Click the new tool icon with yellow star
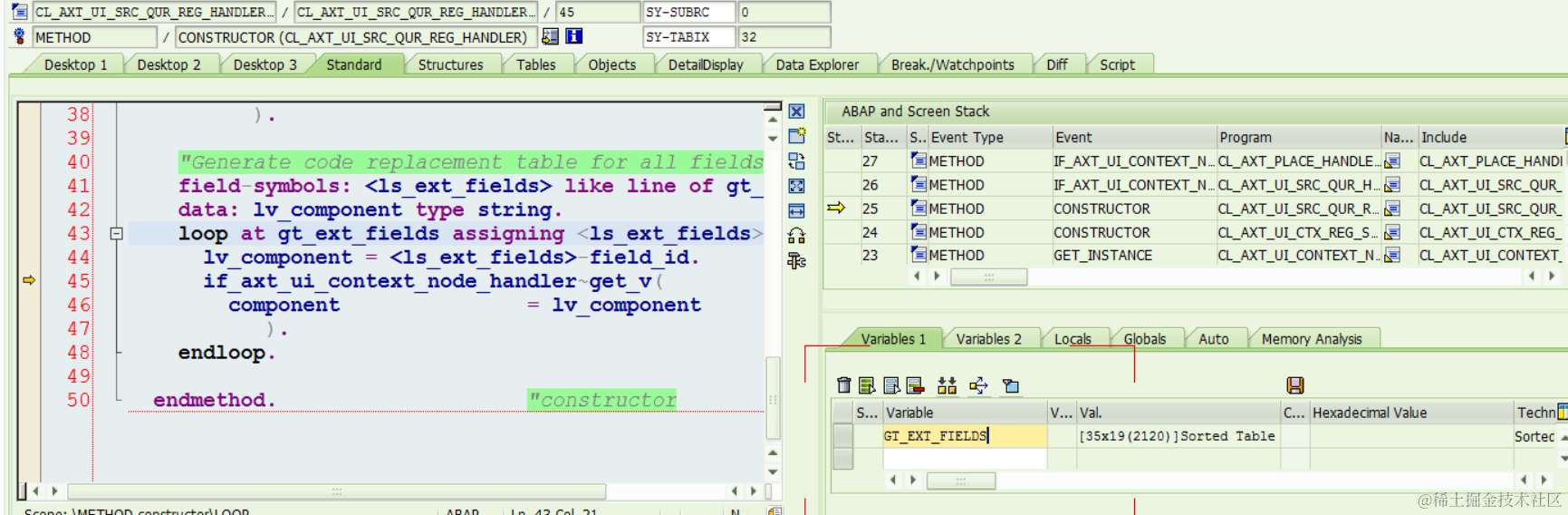Viewport: 1568px width, 515px height. (x=796, y=136)
